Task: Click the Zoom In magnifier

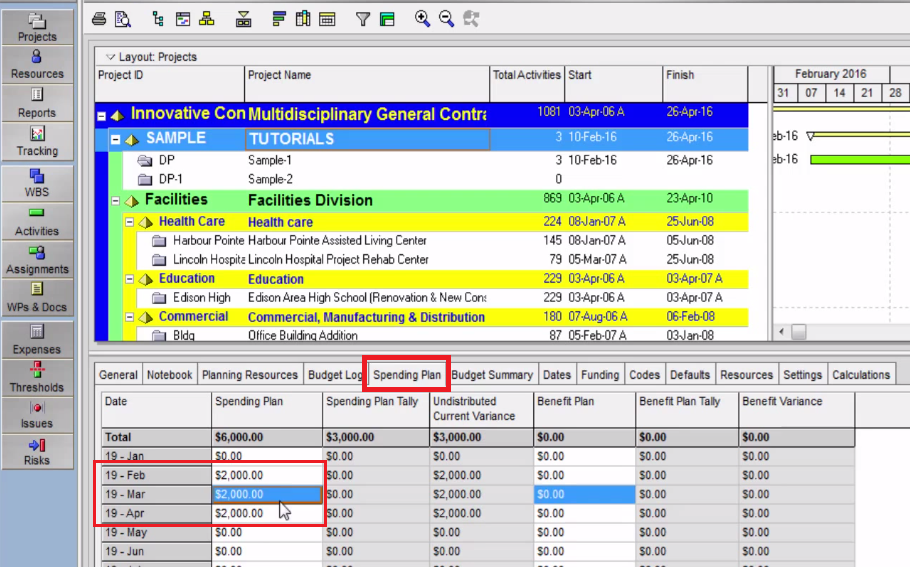Action: [423, 19]
